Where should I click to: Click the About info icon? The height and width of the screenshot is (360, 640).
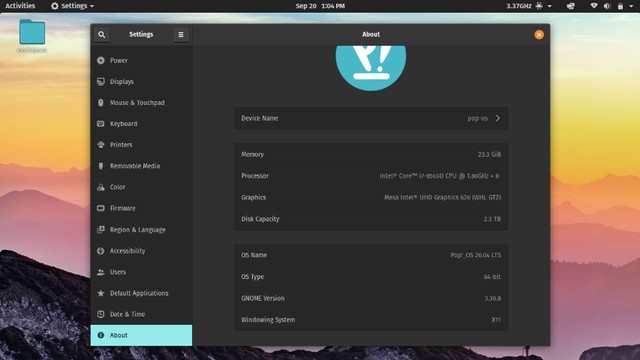click(x=101, y=335)
